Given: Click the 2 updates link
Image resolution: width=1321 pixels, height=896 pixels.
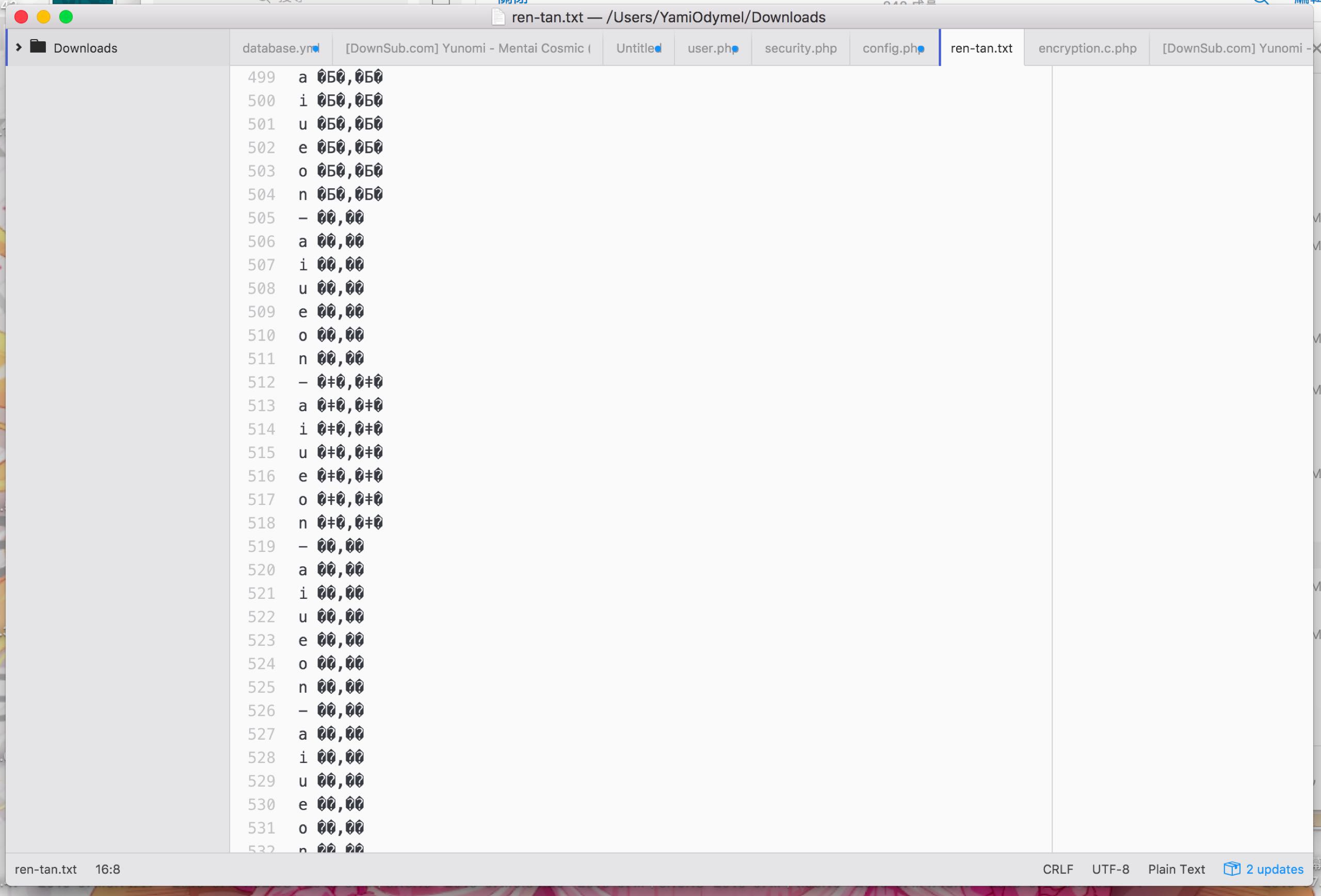Looking at the screenshot, I should click(1274, 869).
